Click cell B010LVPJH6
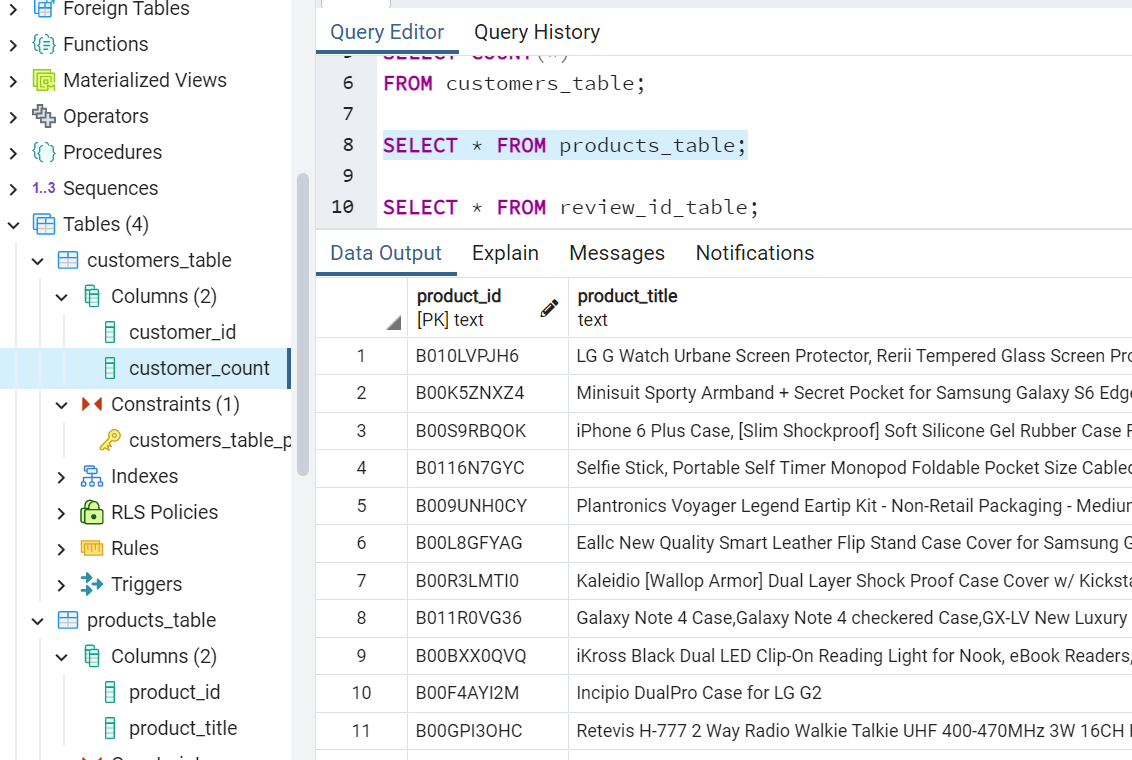Image resolution: width=1132 pixels, height=760 pixels. tap(488, 356)
